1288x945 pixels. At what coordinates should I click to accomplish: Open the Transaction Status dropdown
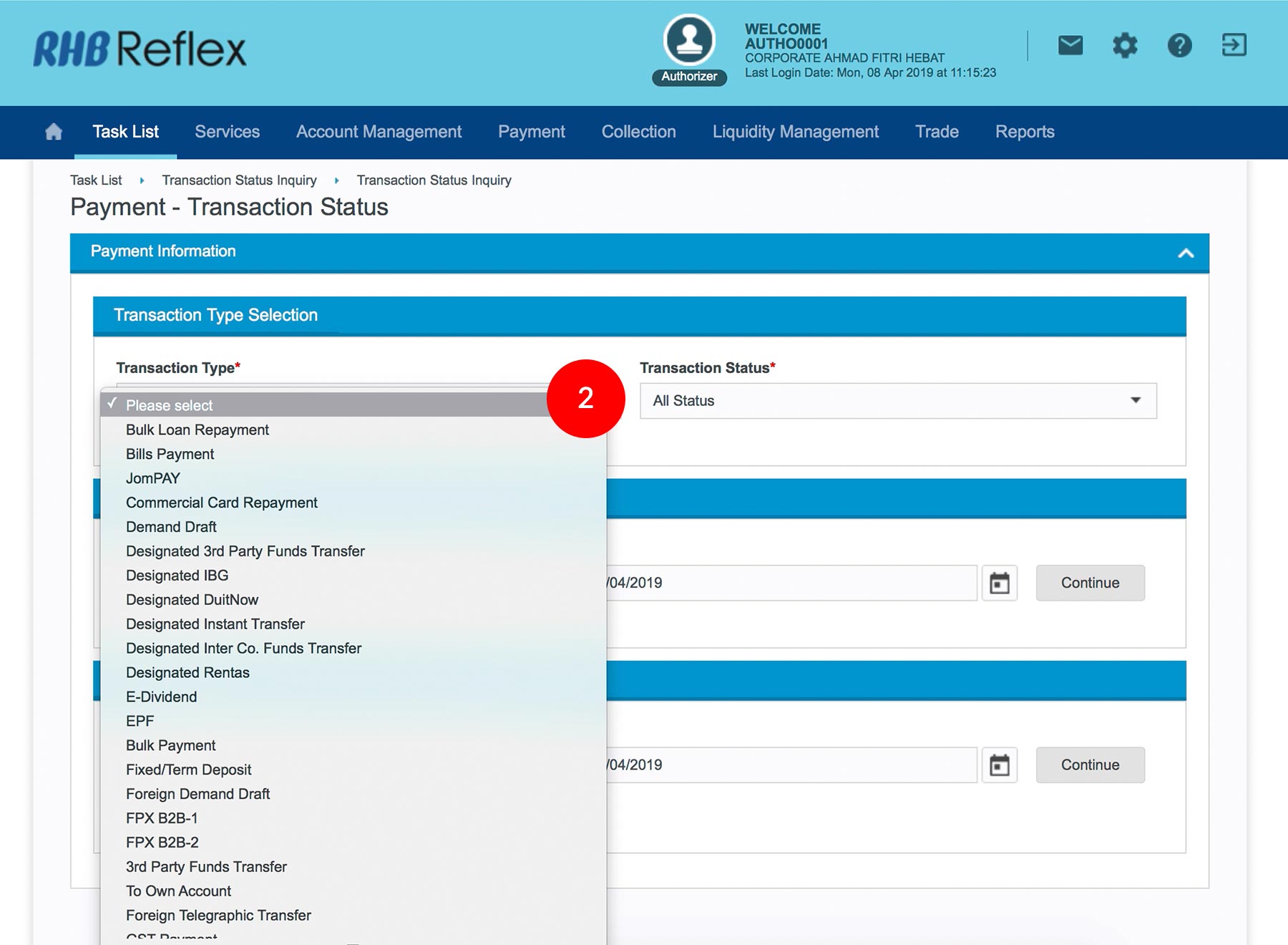point(897,401)
